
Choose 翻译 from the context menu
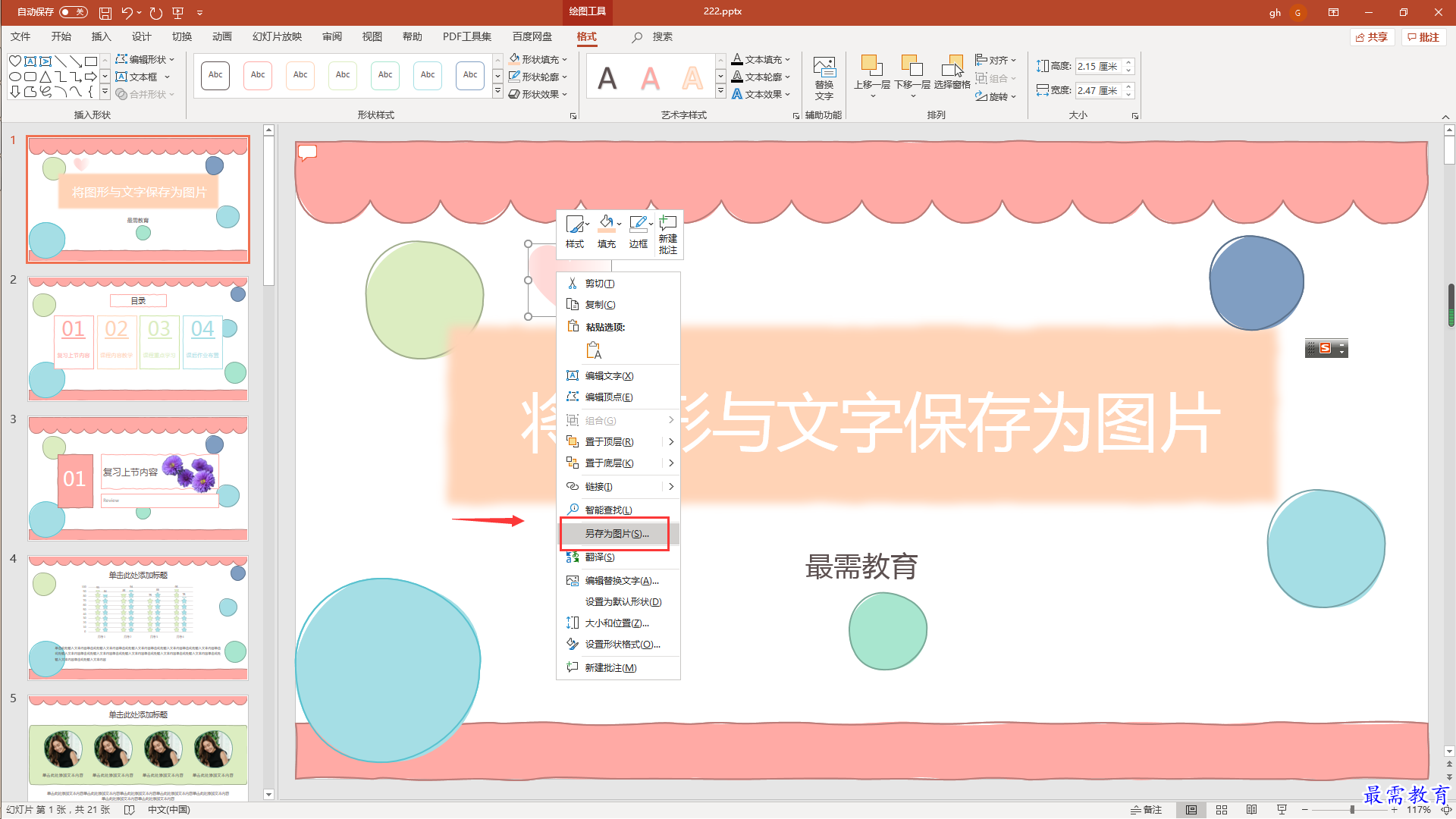coord(618,557)
